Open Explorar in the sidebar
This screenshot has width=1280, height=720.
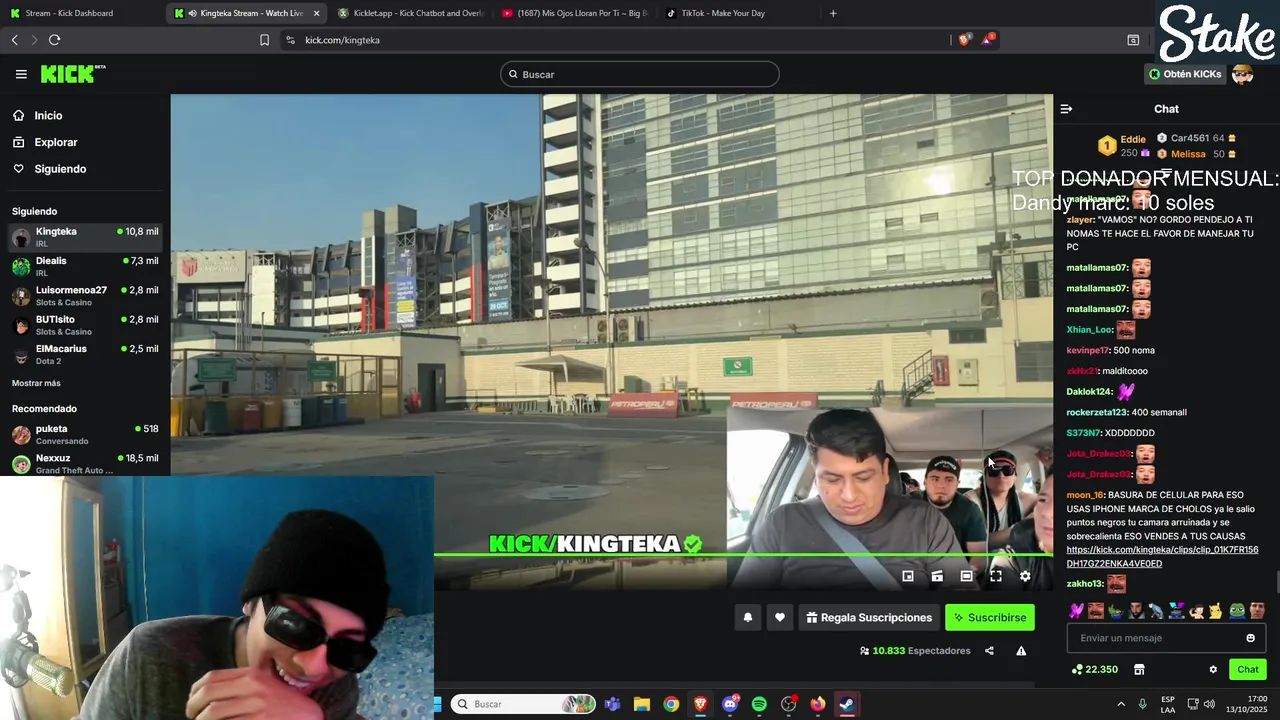pos(55,142)
